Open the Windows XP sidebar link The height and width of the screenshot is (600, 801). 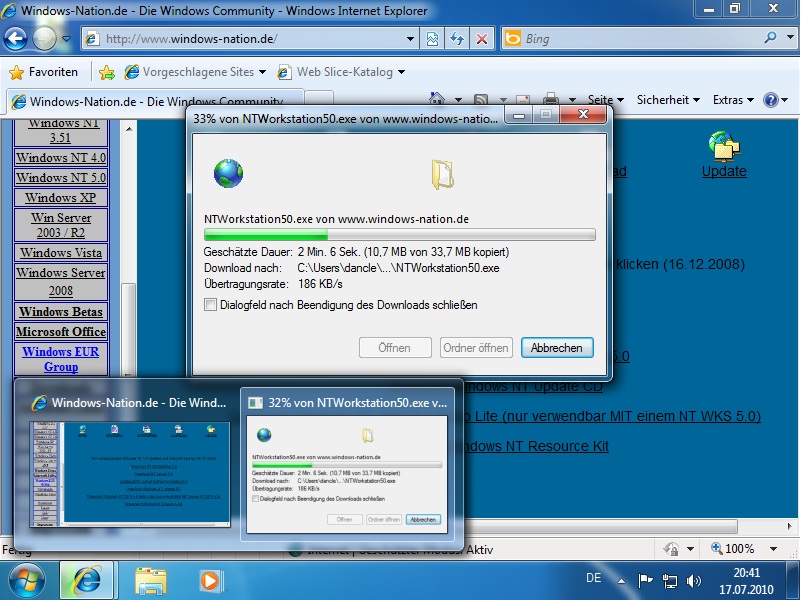click(60, 197)
